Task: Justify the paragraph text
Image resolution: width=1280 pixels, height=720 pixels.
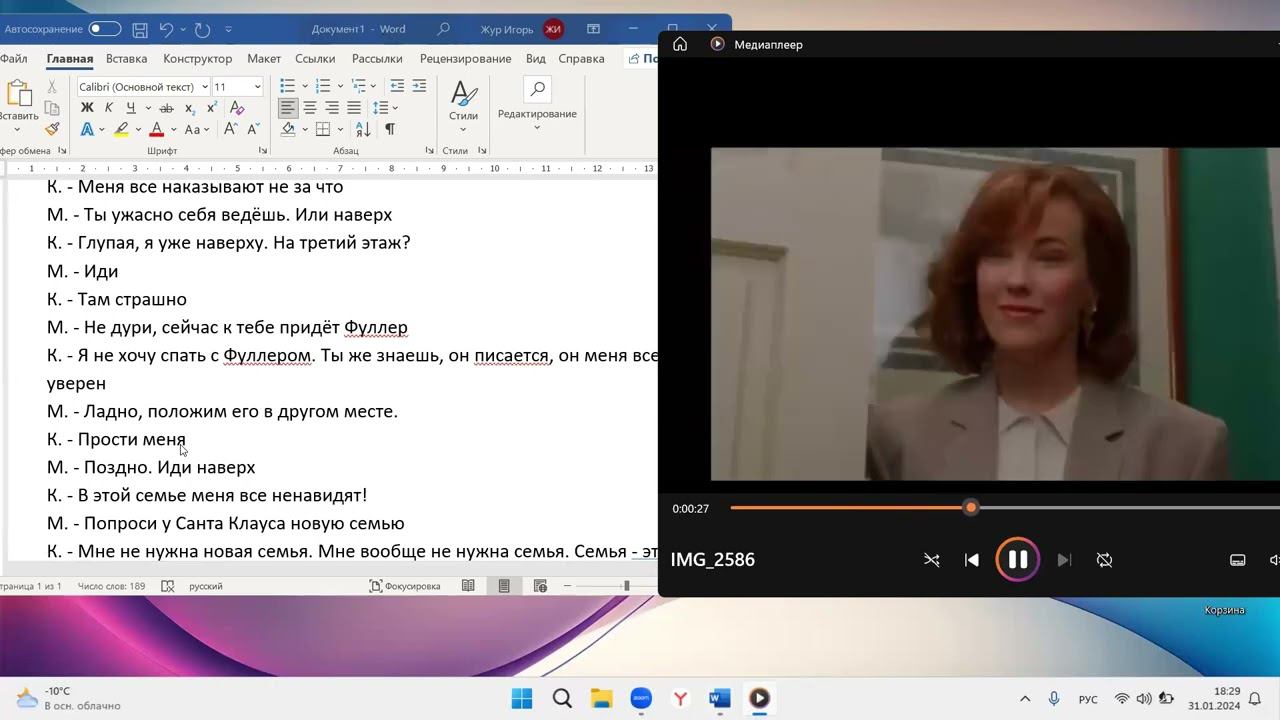Action: tap(354, 108)
